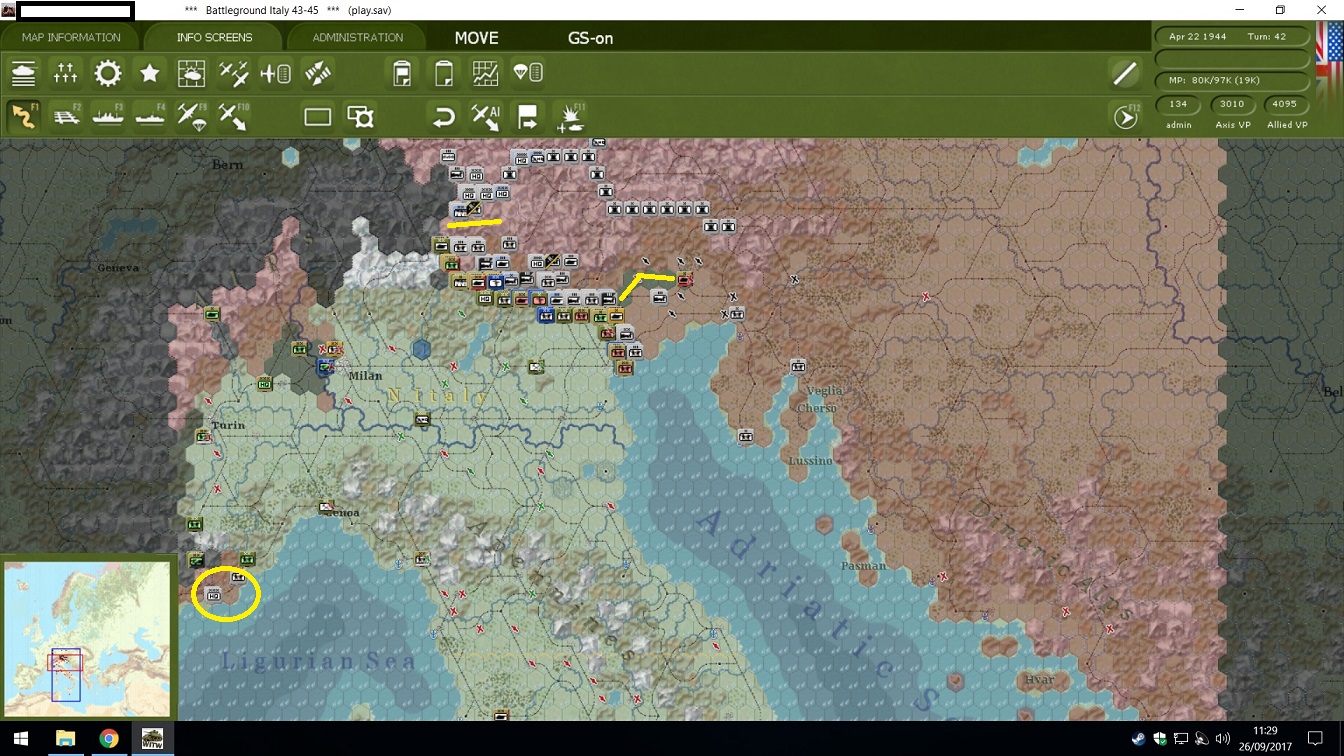
Task: Open the Steam tray icon
Action: point(1139,739)
